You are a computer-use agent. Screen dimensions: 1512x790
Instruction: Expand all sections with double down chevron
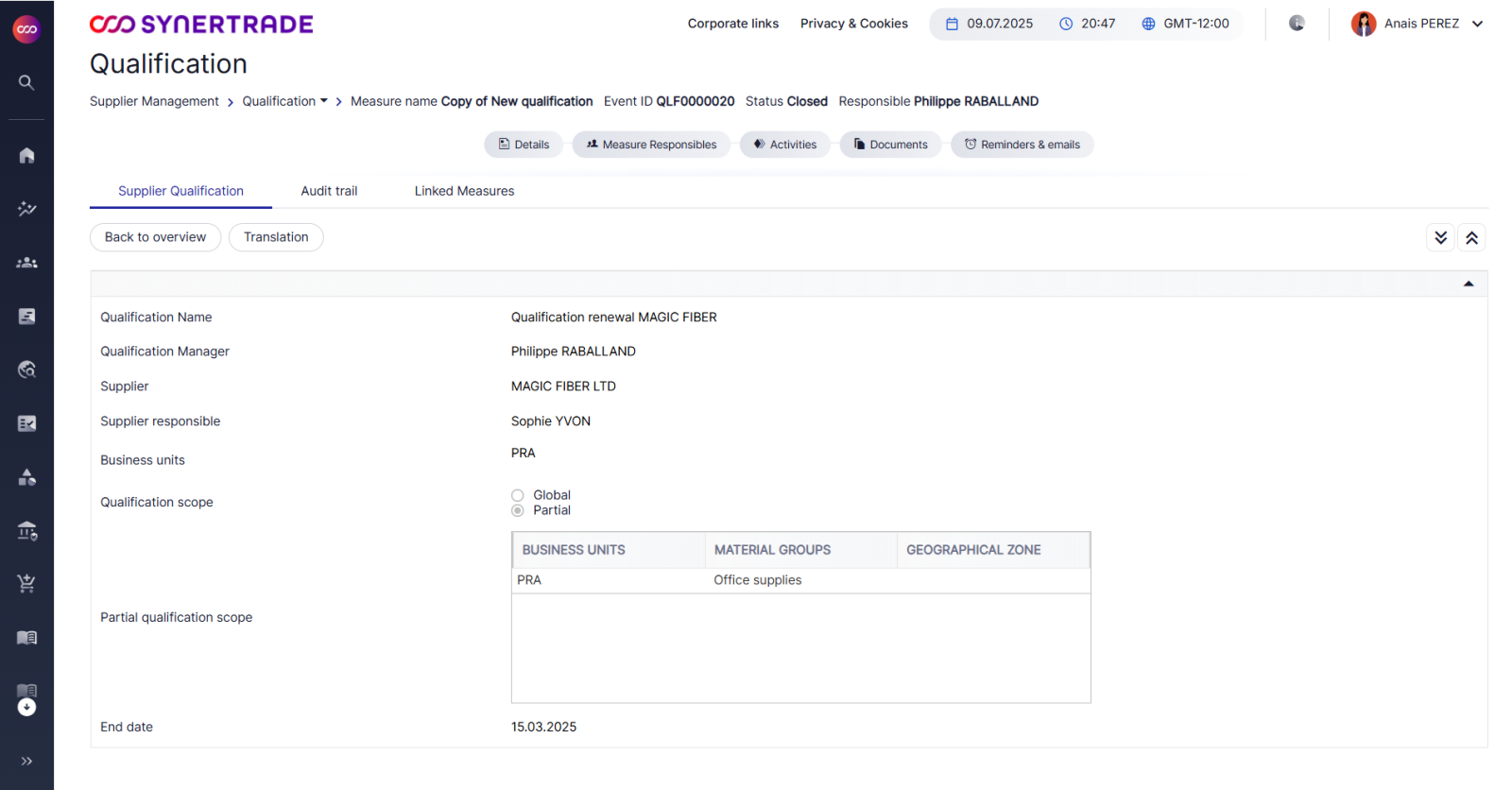(x=1441, y=237)
